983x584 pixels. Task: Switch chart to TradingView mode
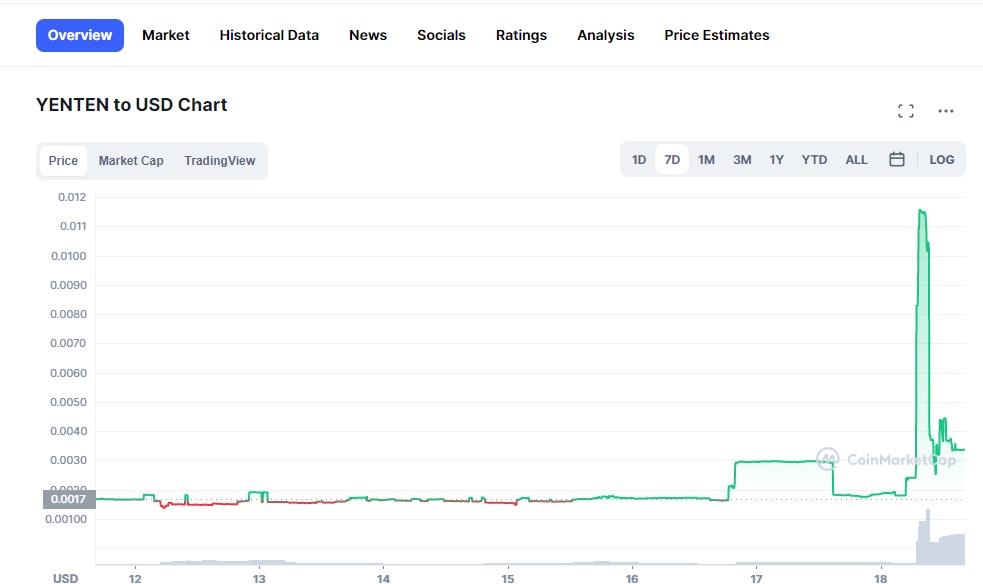(219, 161)
